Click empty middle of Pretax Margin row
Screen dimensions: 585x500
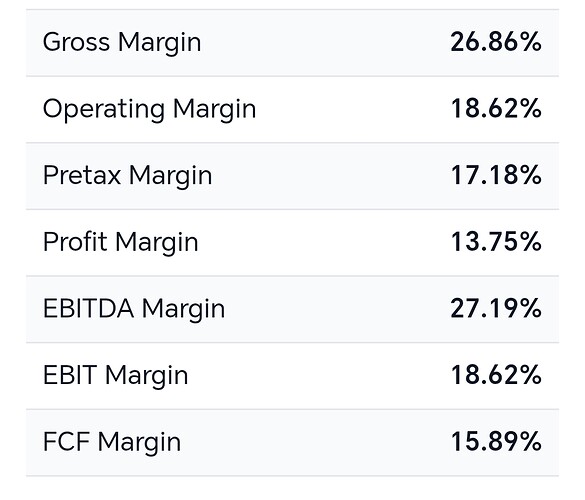click(x=330, y=176)
